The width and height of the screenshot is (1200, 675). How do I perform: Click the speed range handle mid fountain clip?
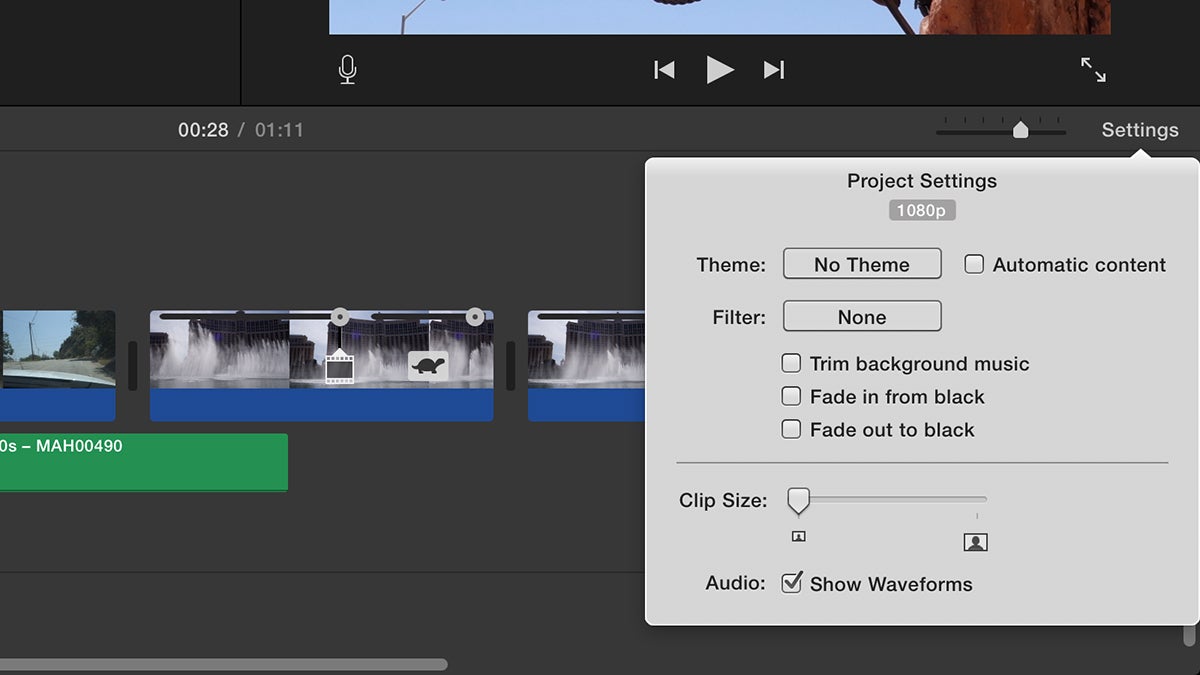(x=340, y=317)
